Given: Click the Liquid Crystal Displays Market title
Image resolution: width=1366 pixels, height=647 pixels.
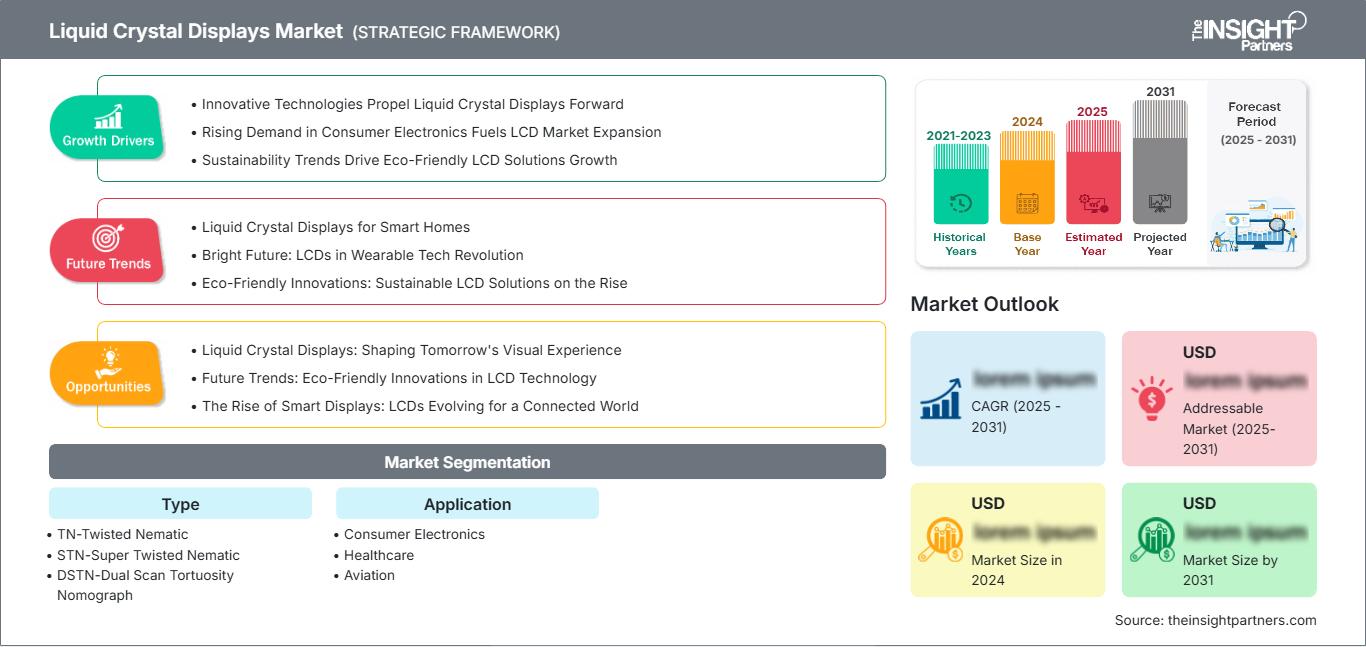Looking at the screenshot, I should pos(195,31).
